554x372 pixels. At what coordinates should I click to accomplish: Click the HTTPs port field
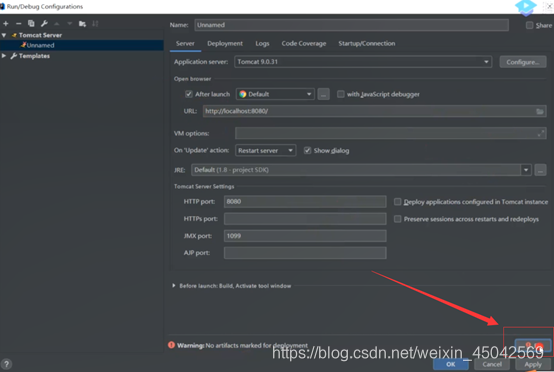(x=305, y=219)
